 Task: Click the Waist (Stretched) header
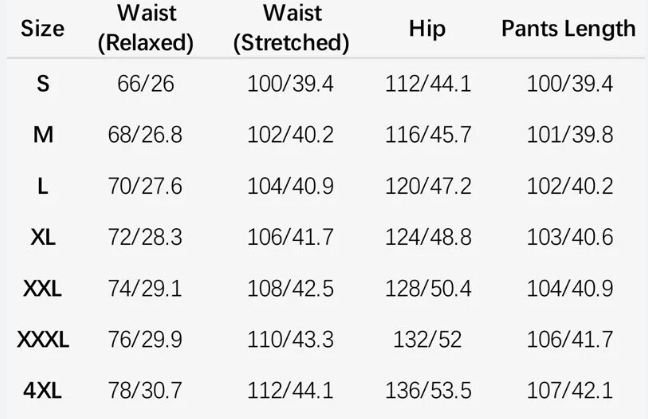pyautogui.click(x=291, y=28)
